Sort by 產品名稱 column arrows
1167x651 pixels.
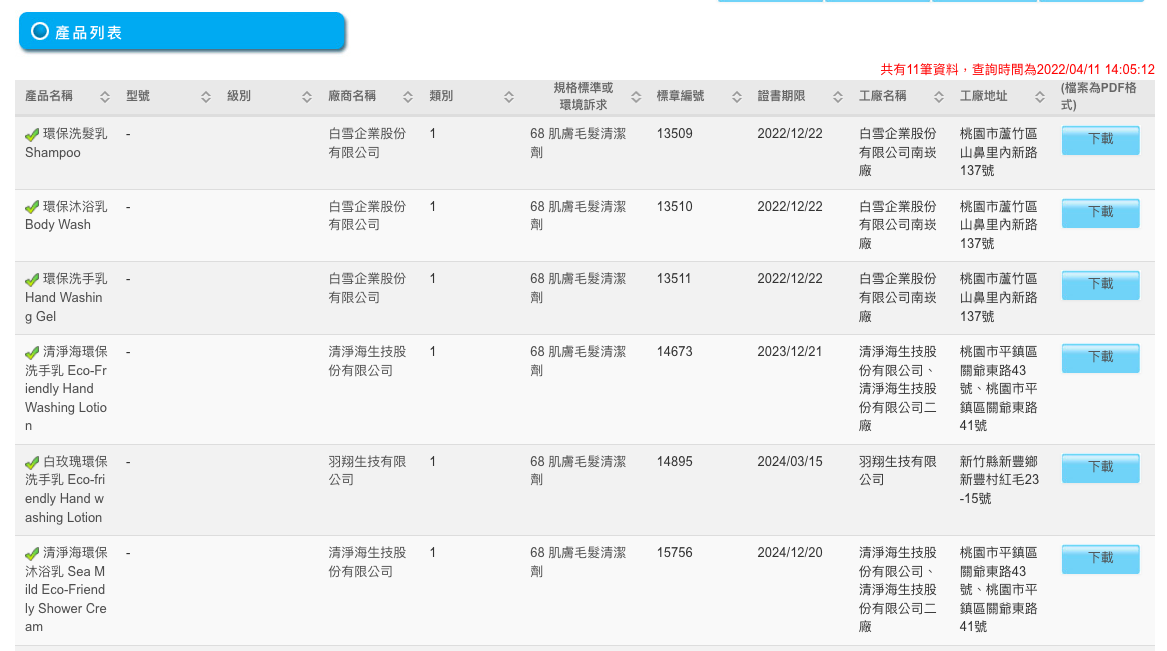pos(105,97)
